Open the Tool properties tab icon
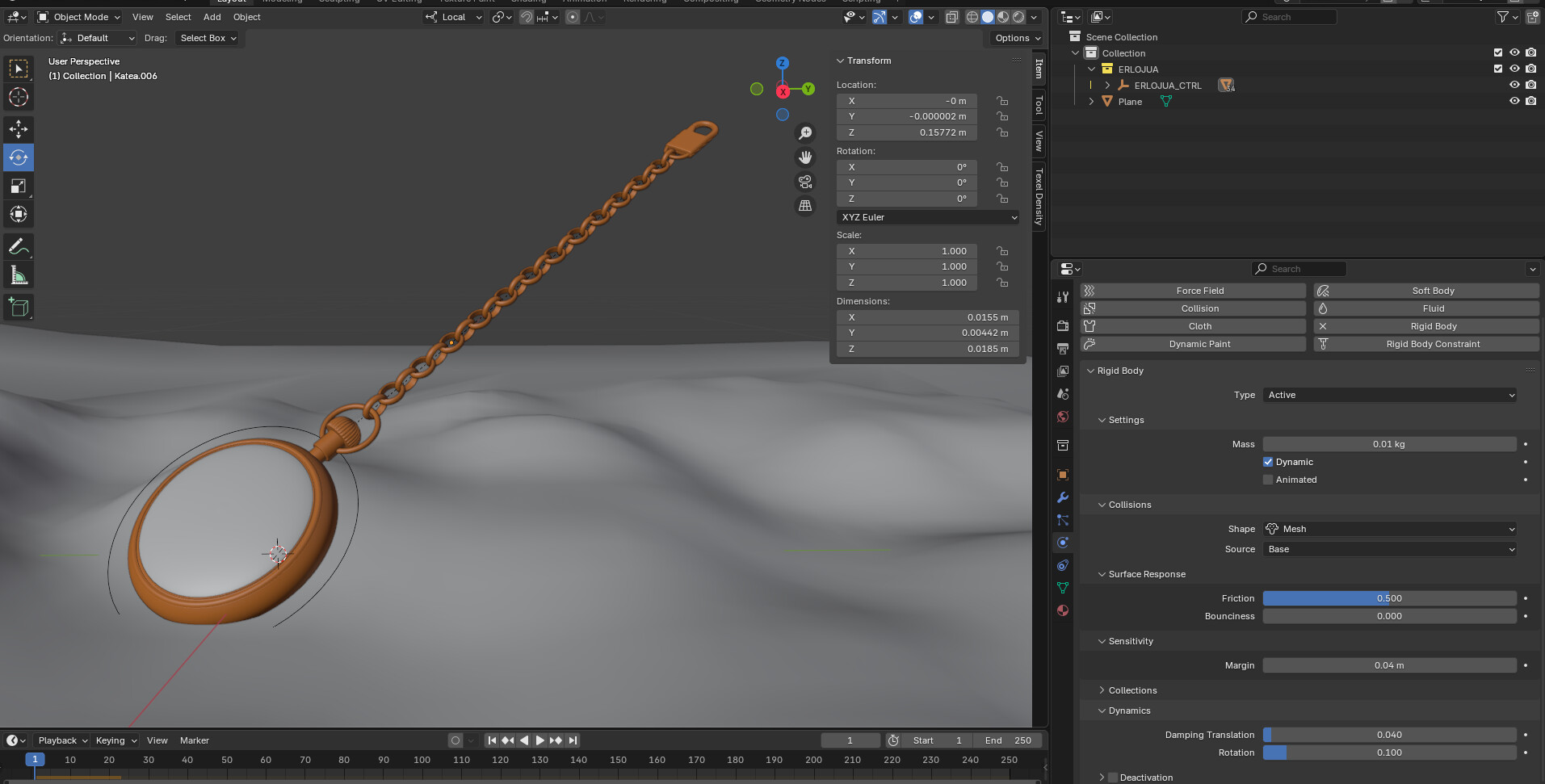 (x=1063, y=297)
